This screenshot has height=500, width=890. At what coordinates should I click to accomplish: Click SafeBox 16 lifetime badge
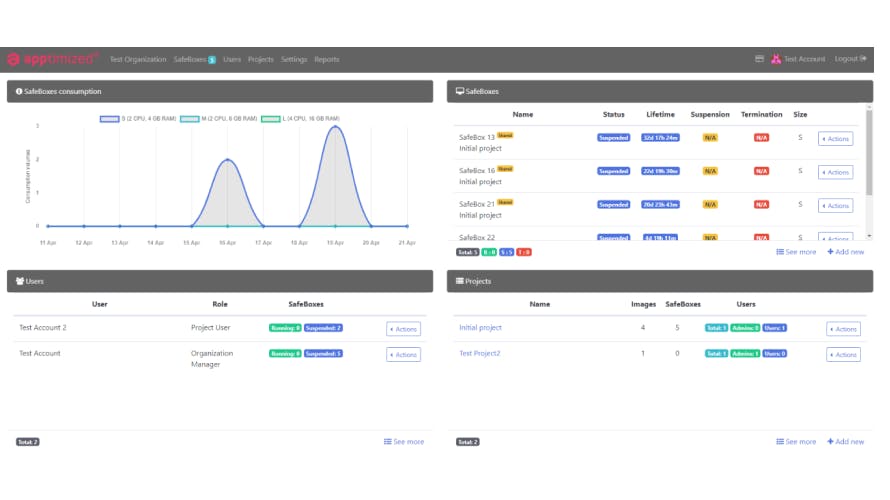660,171
